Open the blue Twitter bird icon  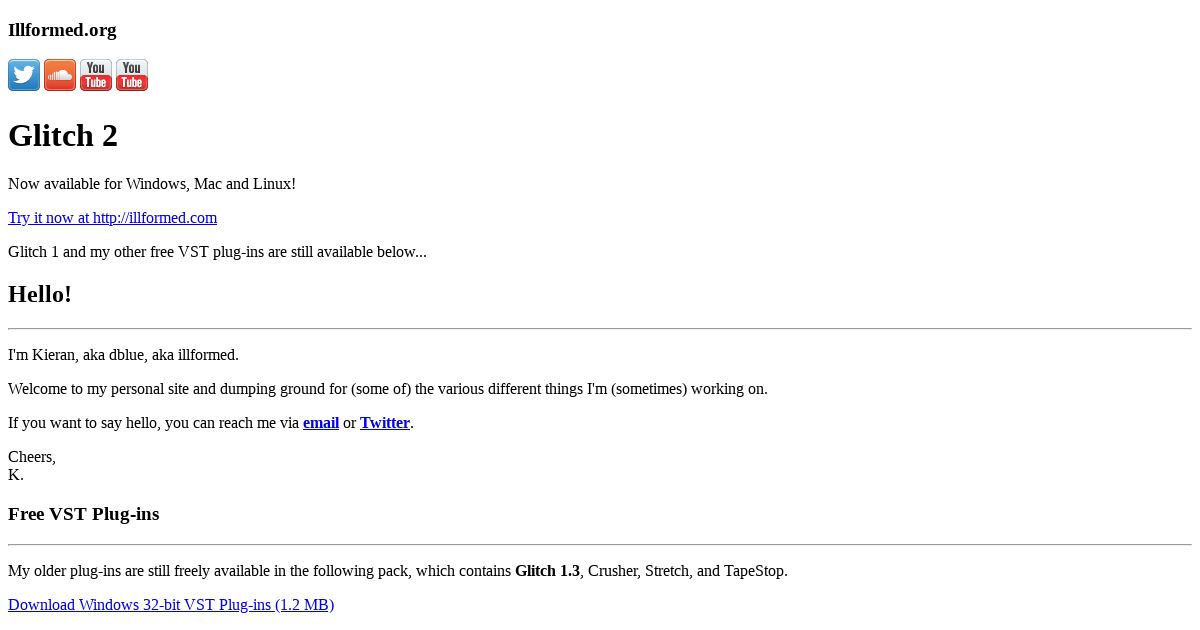click(x=24, y=75)
